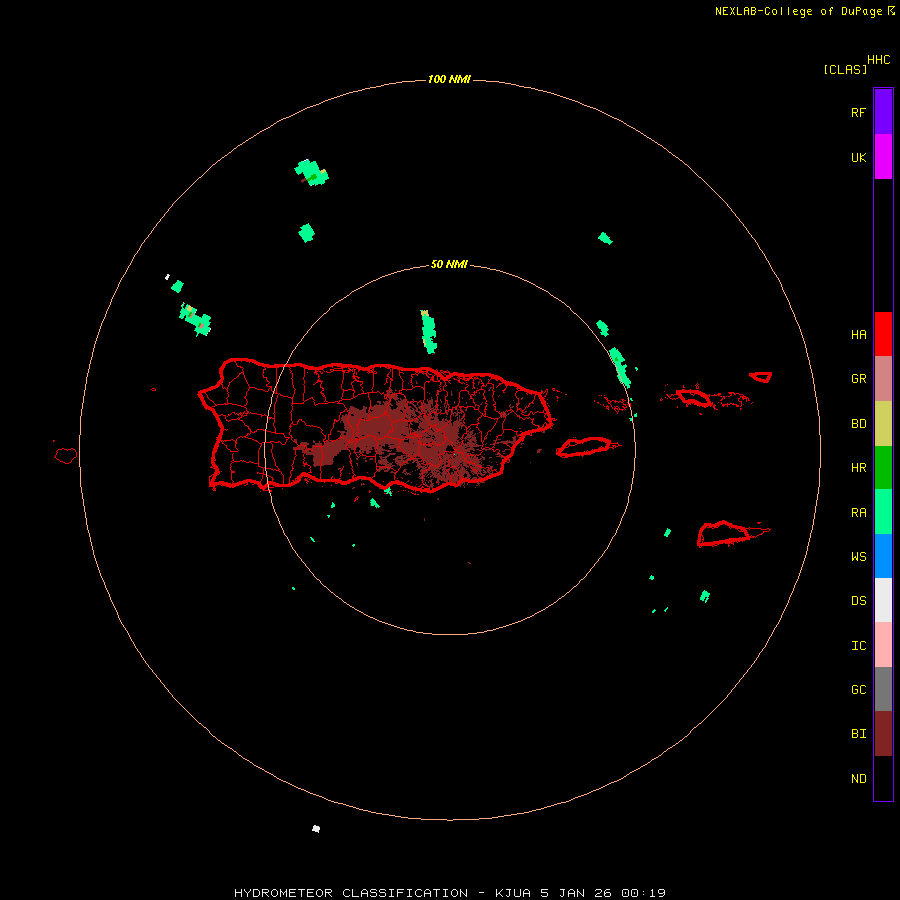Click the IC pink legend swatch
This screenshot has width=900, height=900.
(883, 645)
